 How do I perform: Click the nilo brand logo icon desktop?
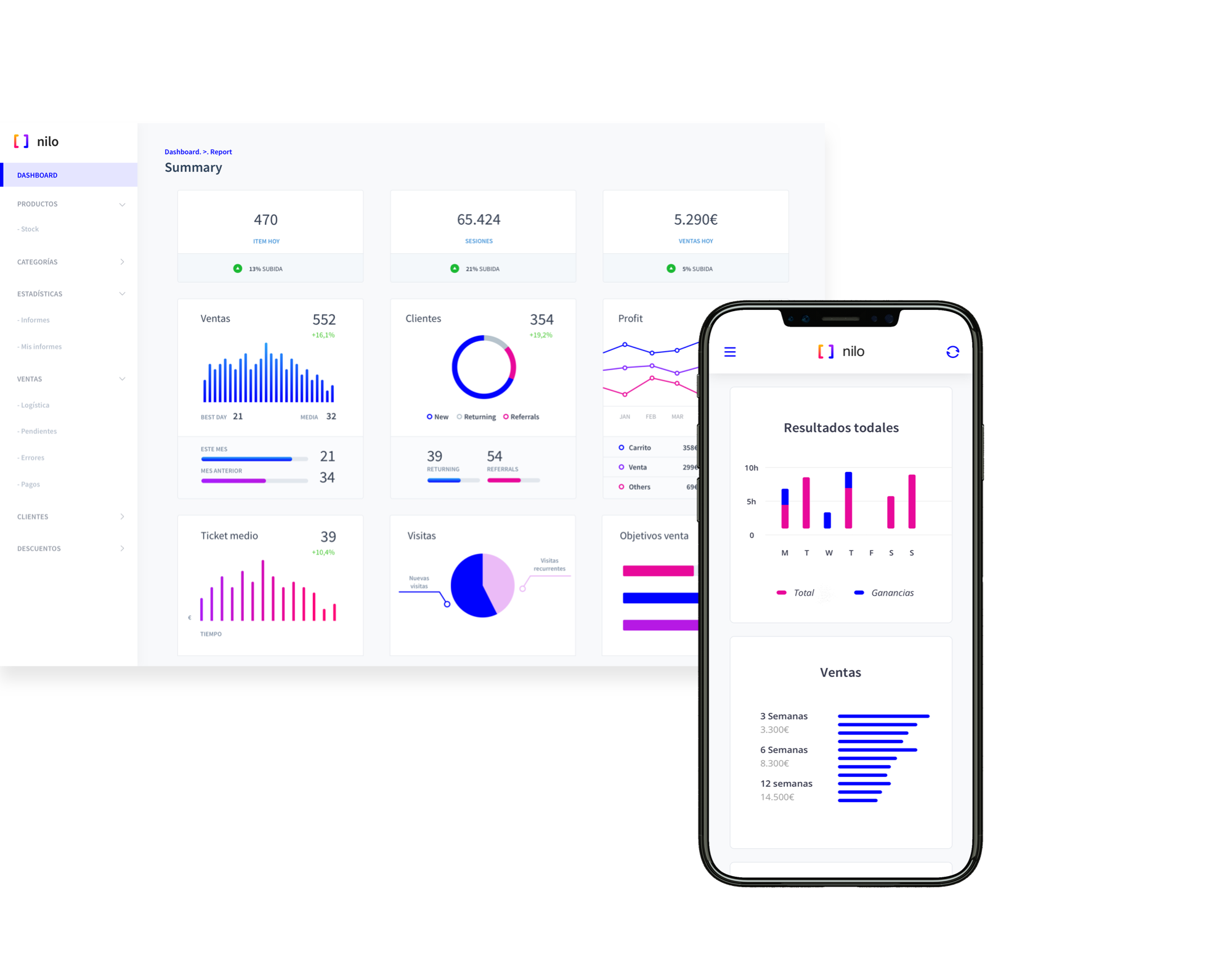22,141
